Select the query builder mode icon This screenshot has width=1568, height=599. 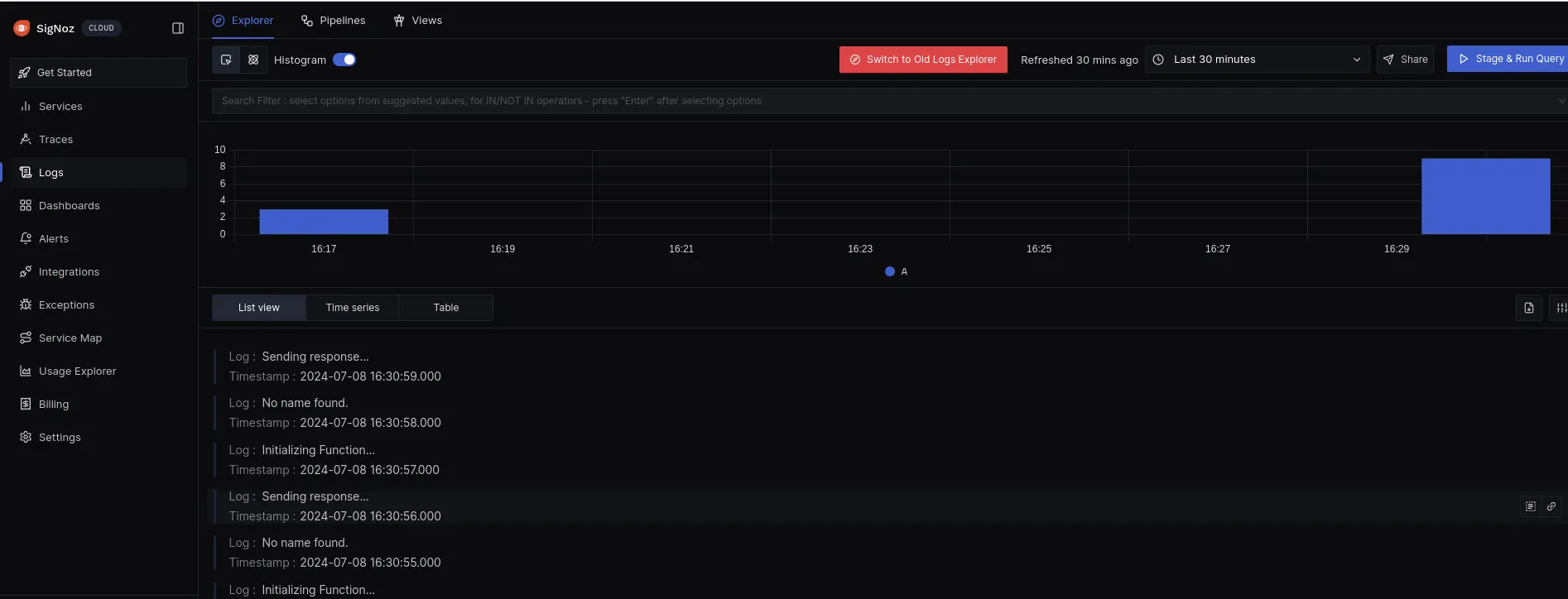(x=226, y=60)
